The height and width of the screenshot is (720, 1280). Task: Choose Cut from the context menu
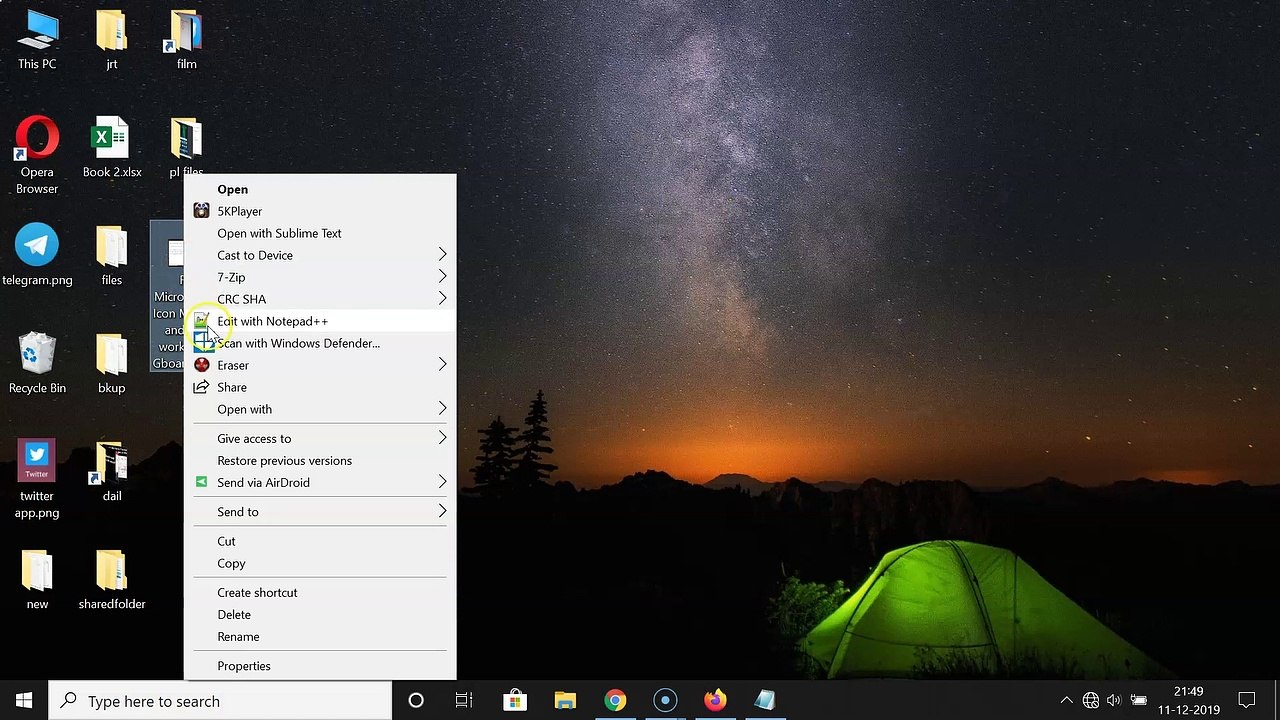point(320,541)
